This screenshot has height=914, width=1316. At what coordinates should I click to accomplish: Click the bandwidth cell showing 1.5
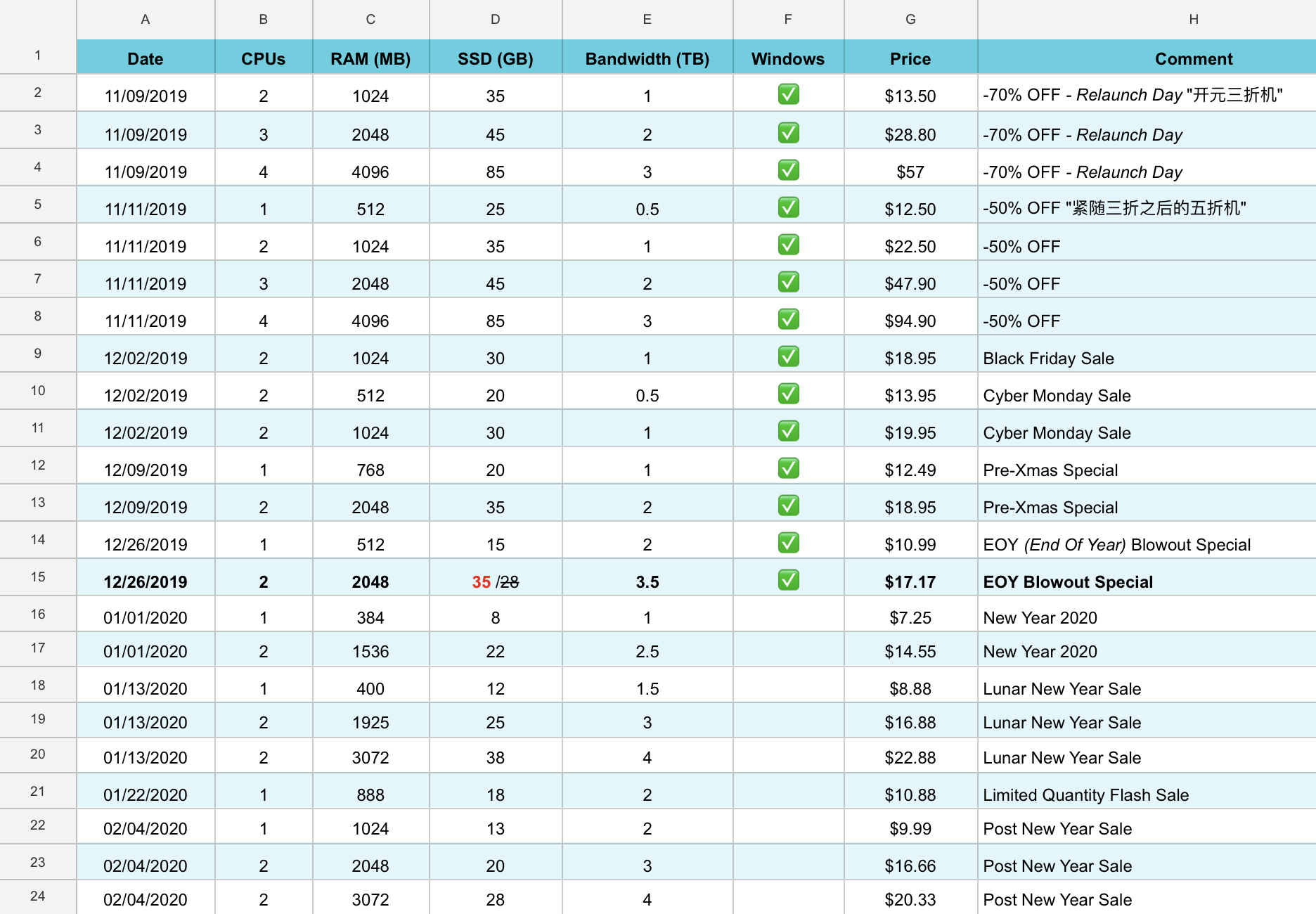tap(647, 685)
